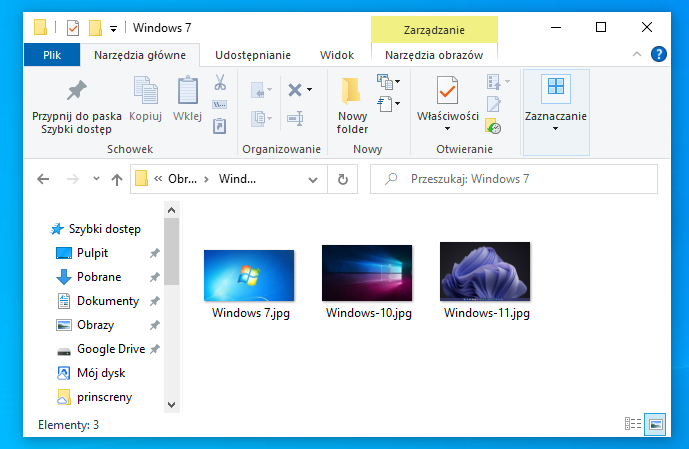Click the Nowy folder icon
The width and height of the screenshot is (689, 449).
coord(352,91)
